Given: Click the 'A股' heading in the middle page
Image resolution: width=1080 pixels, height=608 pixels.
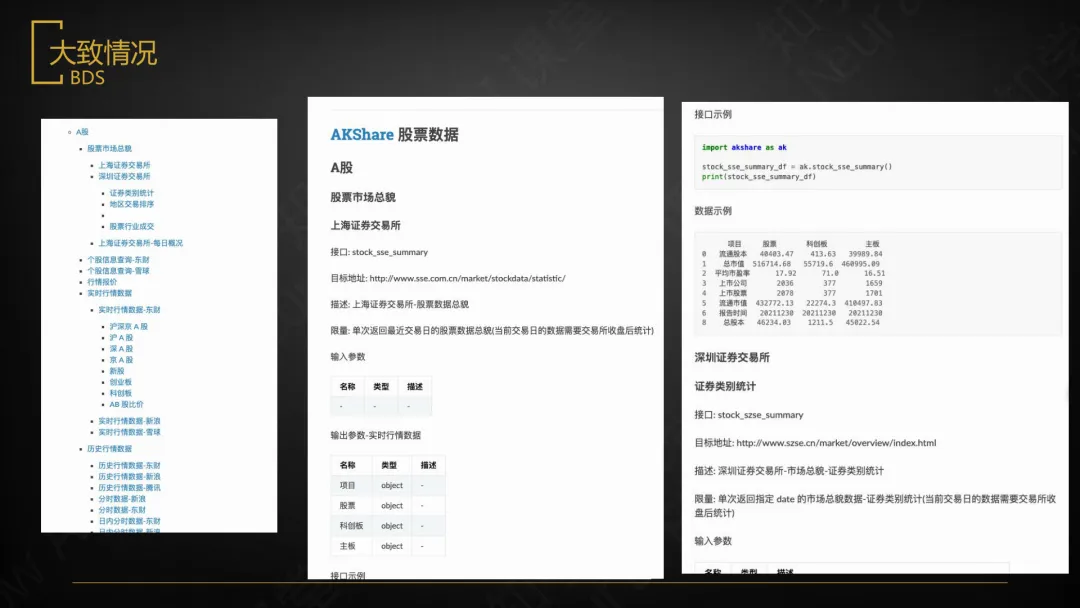Looking at the screenshot, I should click(x=342, y=167).
